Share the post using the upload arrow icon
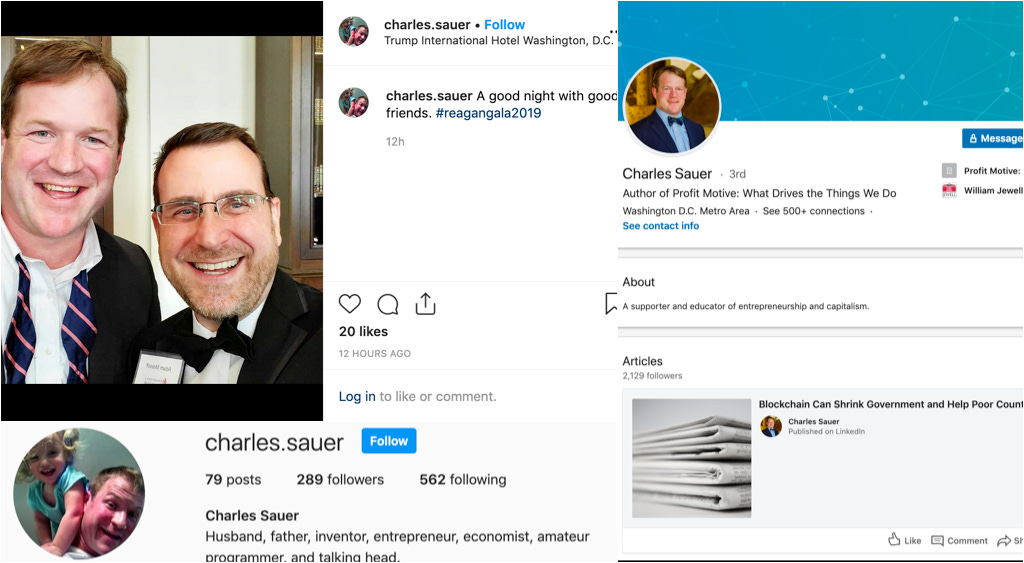The height and width of the screenshot is (563, 1024). click(x=425, y=304)
